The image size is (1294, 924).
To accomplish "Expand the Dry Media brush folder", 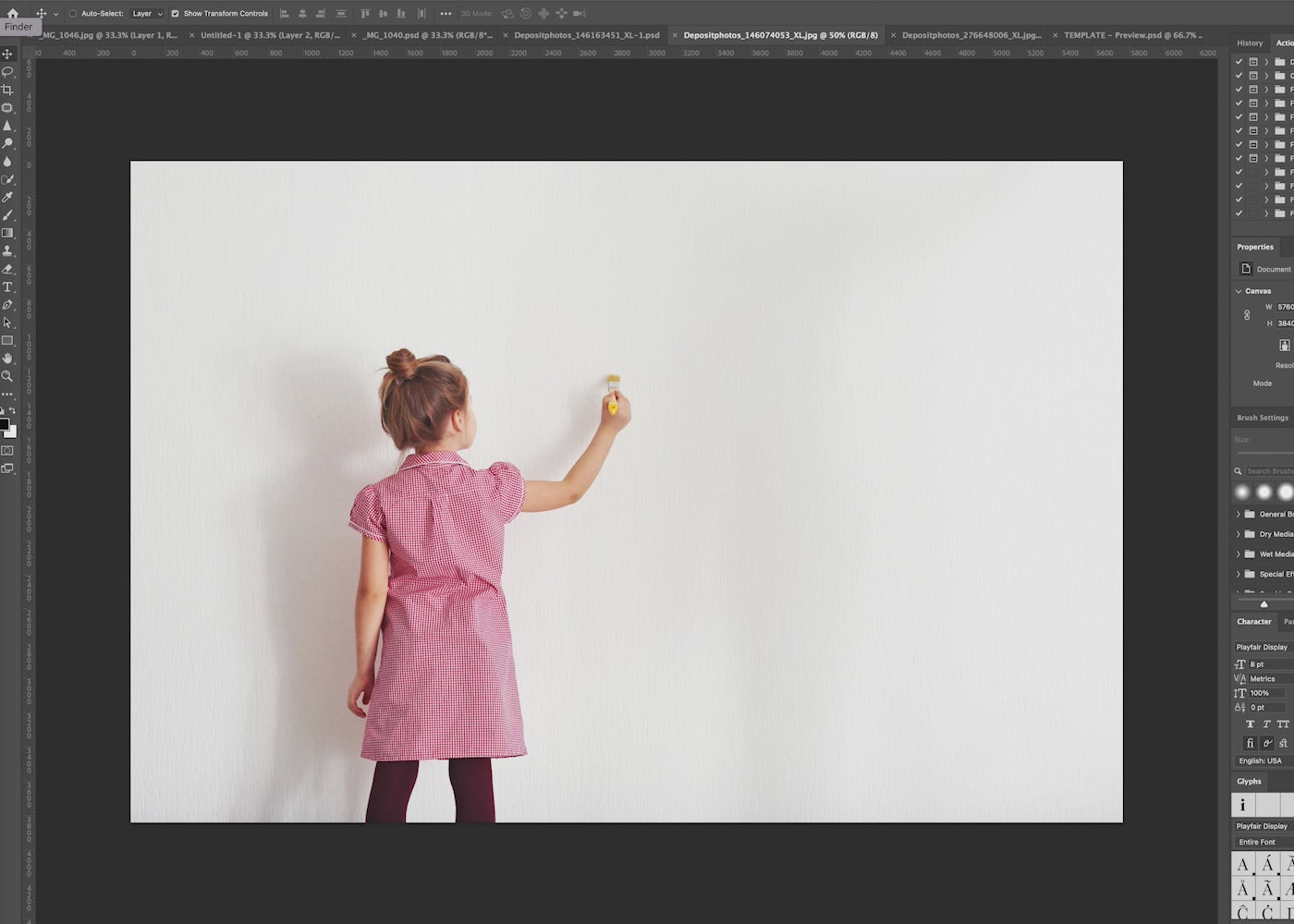I will coord(1239,534).
